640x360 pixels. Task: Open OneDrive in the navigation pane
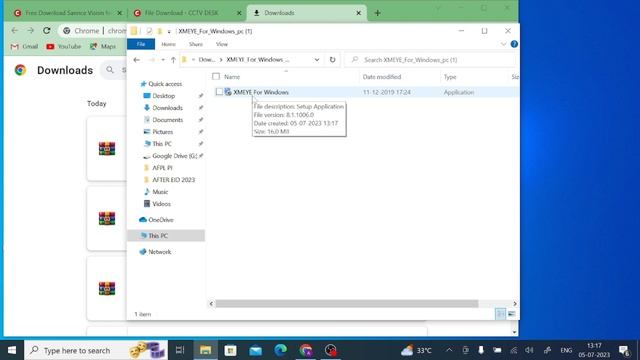[160, 220]
